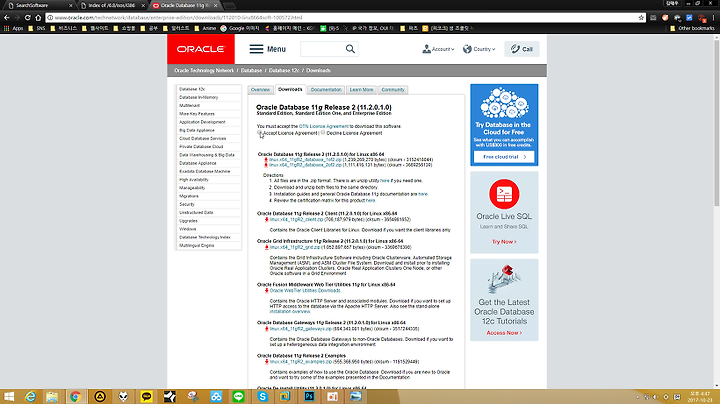Launch Internet Explorer from taskbar

[x=30, y=396]
